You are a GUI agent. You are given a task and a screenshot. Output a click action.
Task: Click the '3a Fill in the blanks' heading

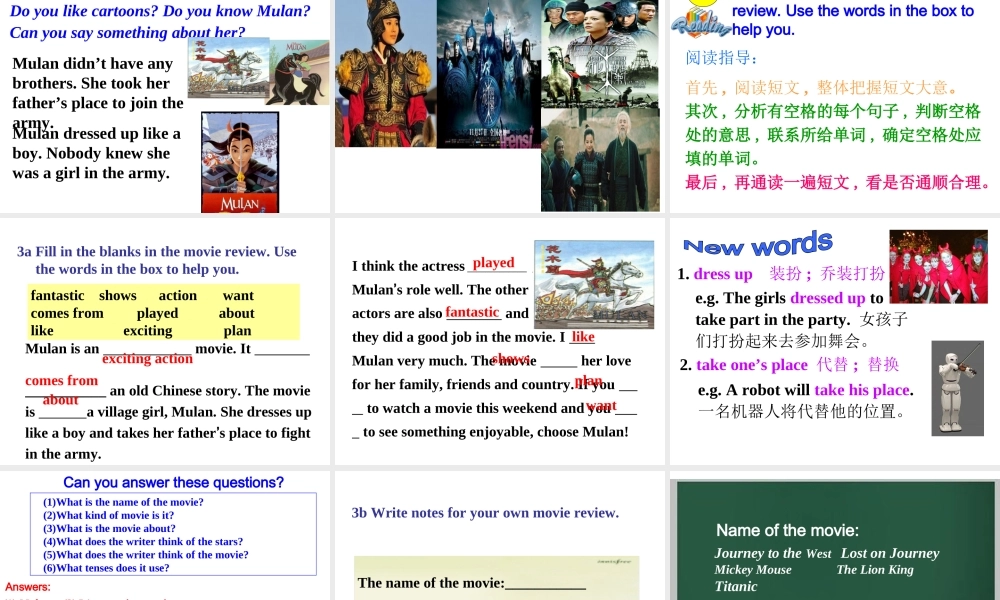pyautogui.click(x=157, y=260)
